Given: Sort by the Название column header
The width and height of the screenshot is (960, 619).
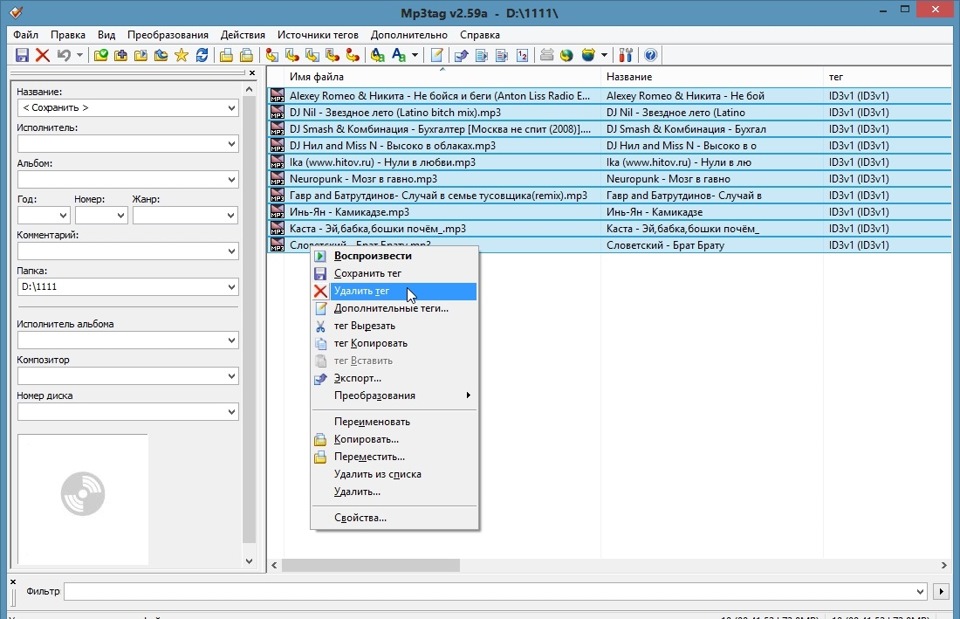Looking at the screenshot, I should (712, 77).
